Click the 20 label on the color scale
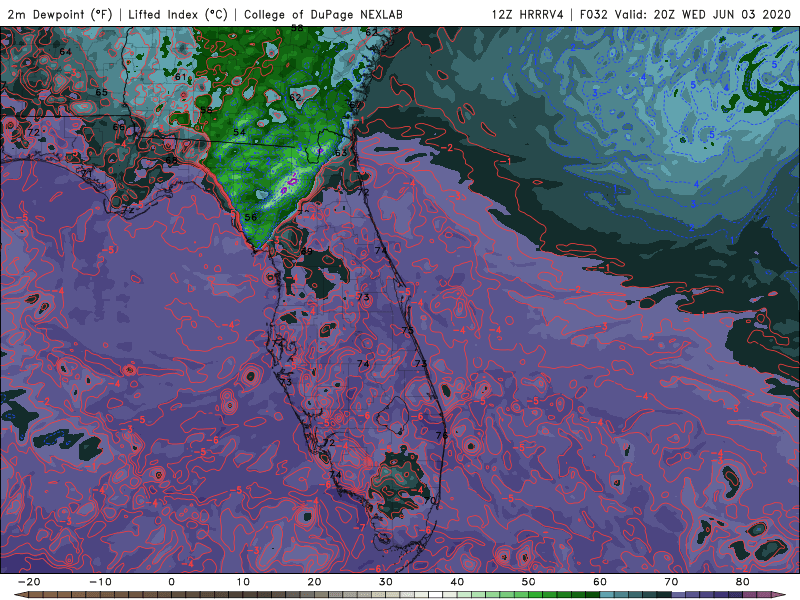800x600 pixels. (314, 582)
